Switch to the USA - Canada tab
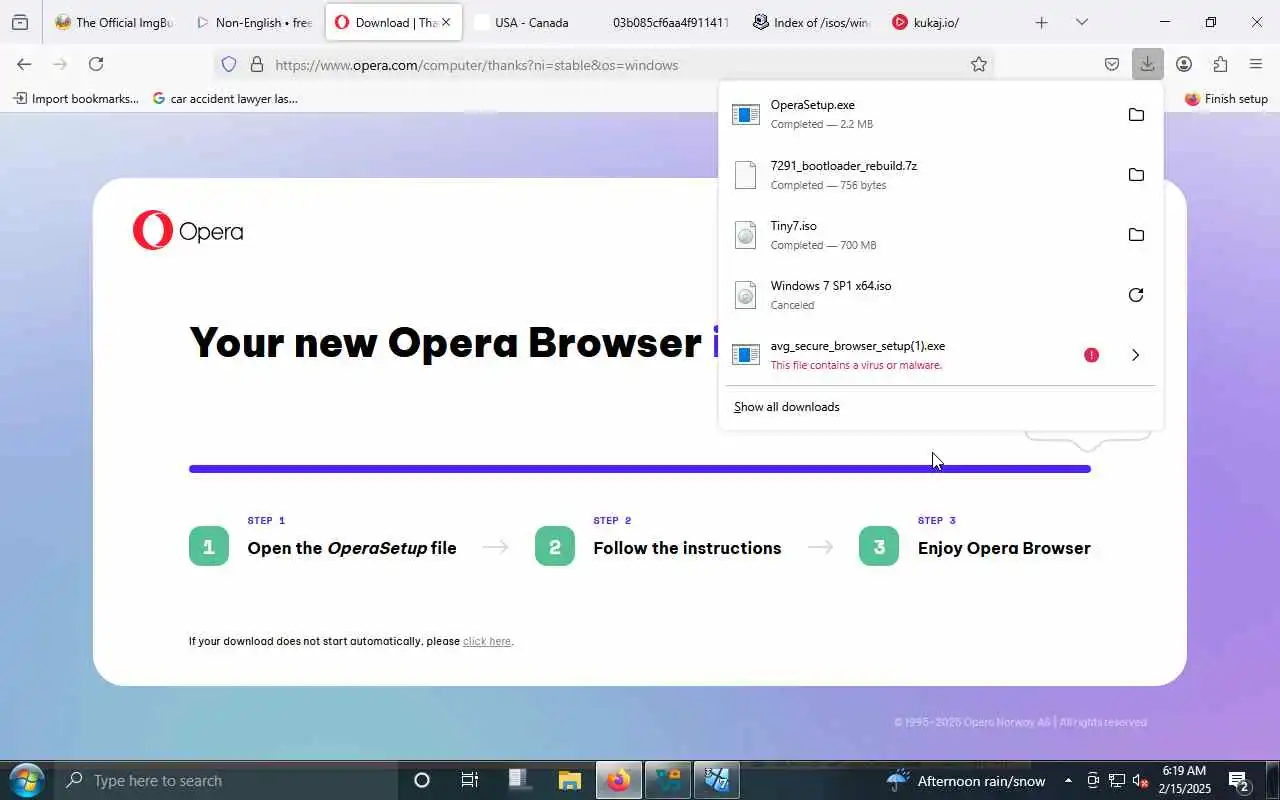The width and height of the screenshot is (1280, 800). pos(531,22)
